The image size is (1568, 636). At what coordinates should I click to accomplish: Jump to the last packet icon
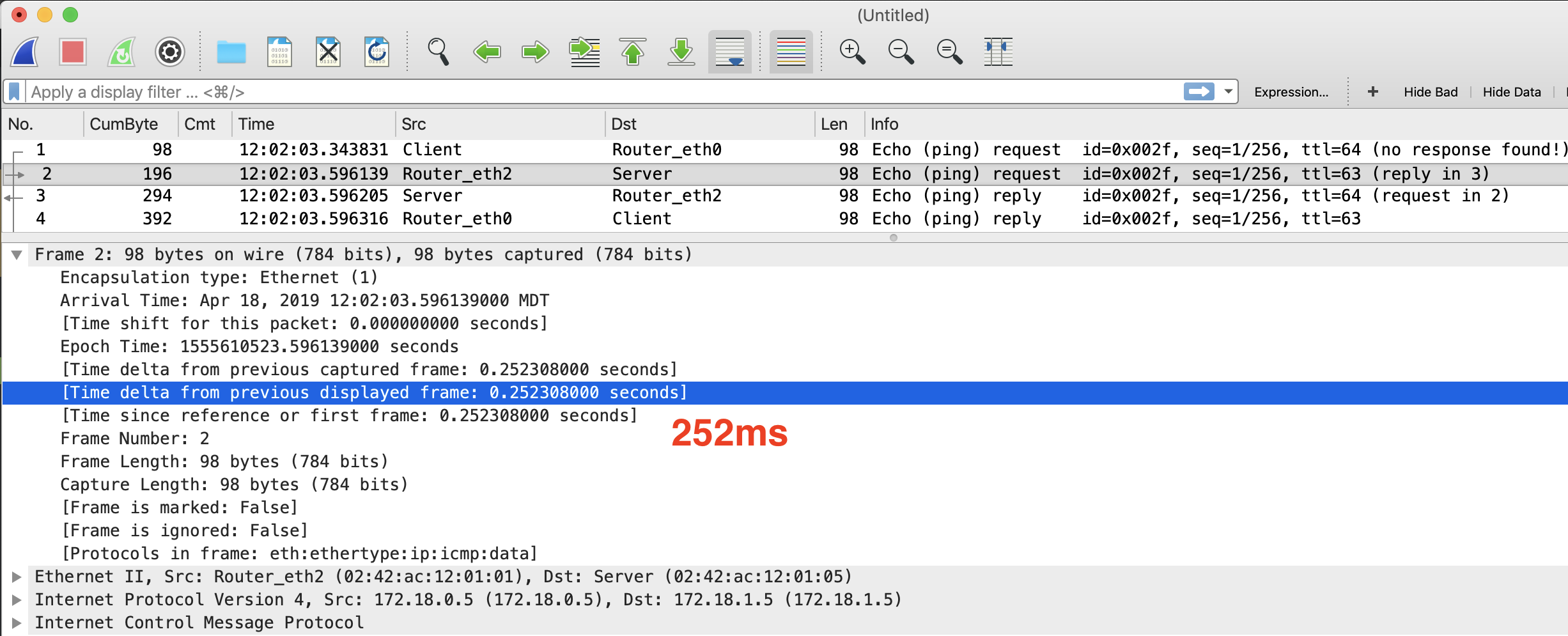coord(681,52)
